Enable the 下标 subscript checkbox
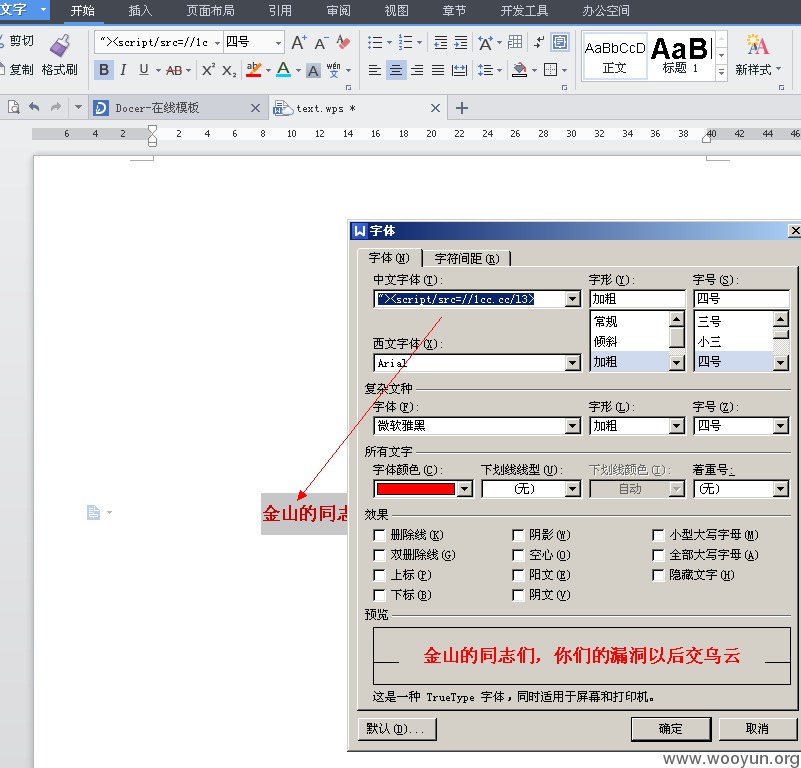This screenshot has height=768, width=801. click(379, 595)
